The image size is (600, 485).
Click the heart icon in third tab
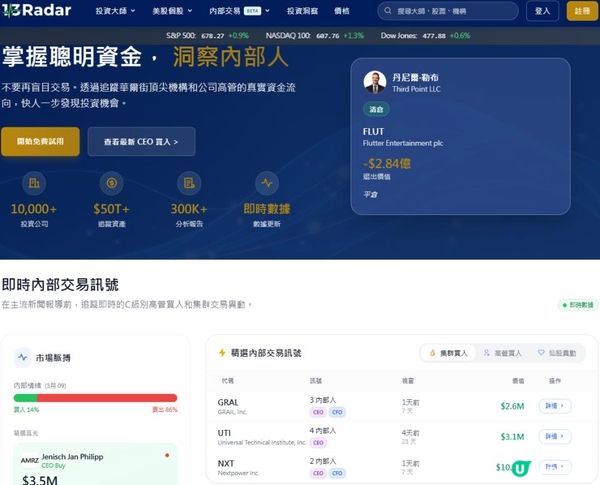pos(541,353)
